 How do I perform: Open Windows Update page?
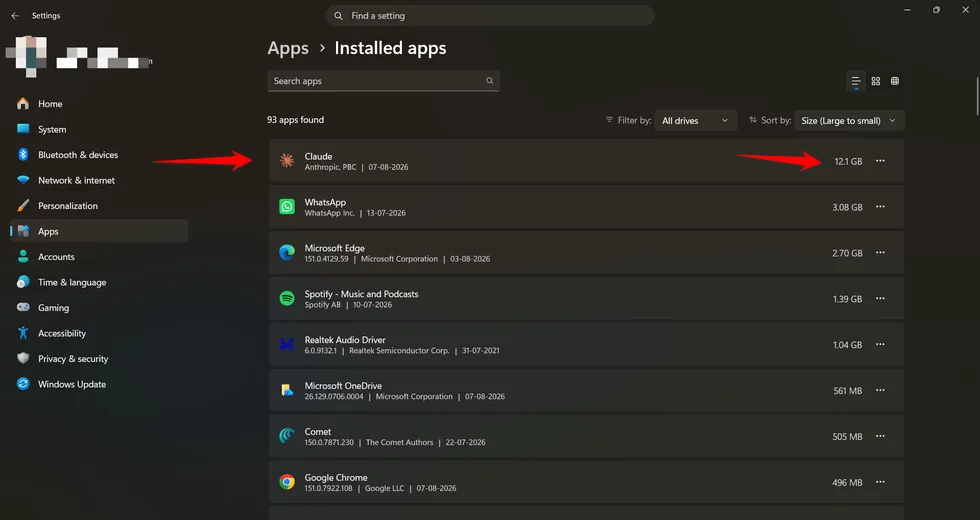point(99,384)
